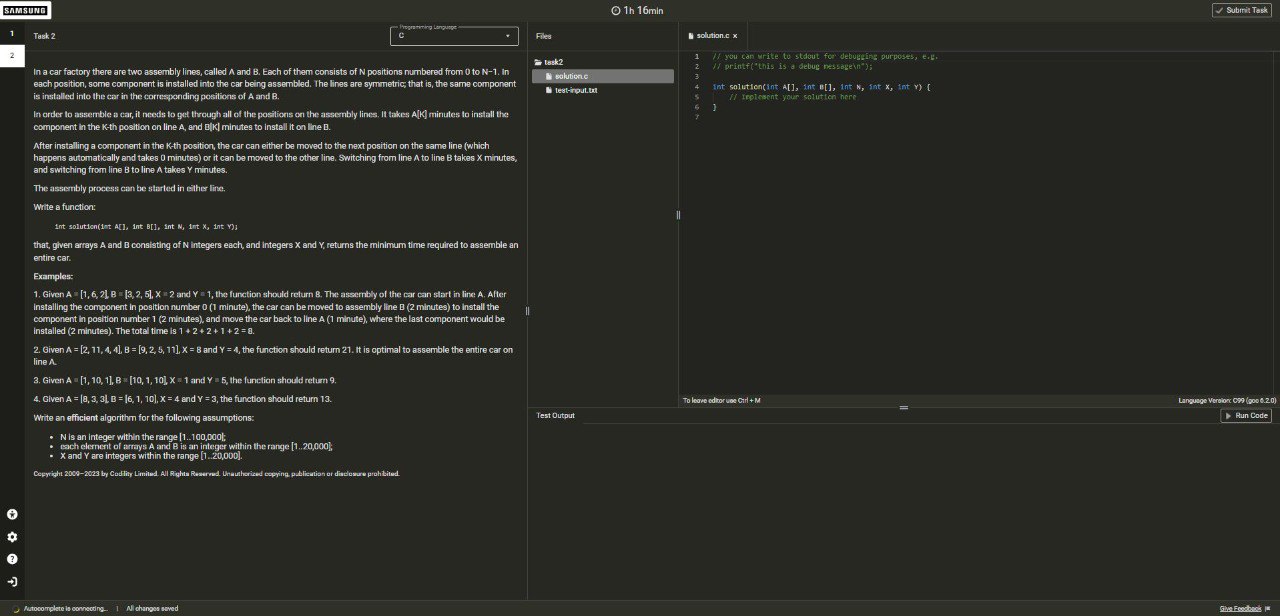This screenshot has height=616, width=1280.
Task: Select task 2 in the sidebar
Action: tap(12, 56)
